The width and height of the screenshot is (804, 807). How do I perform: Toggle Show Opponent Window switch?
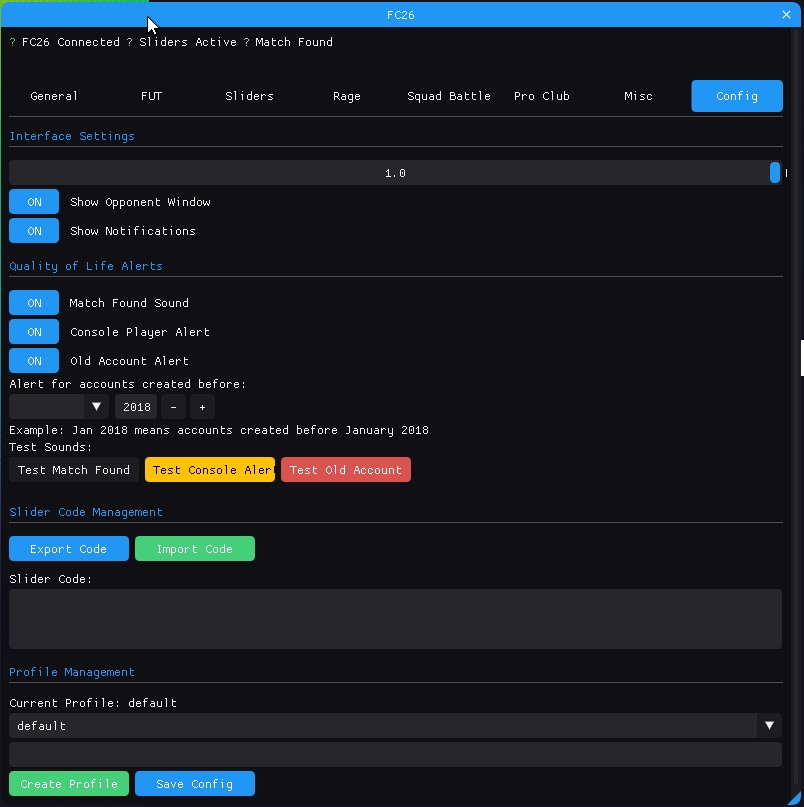[34, 202]
